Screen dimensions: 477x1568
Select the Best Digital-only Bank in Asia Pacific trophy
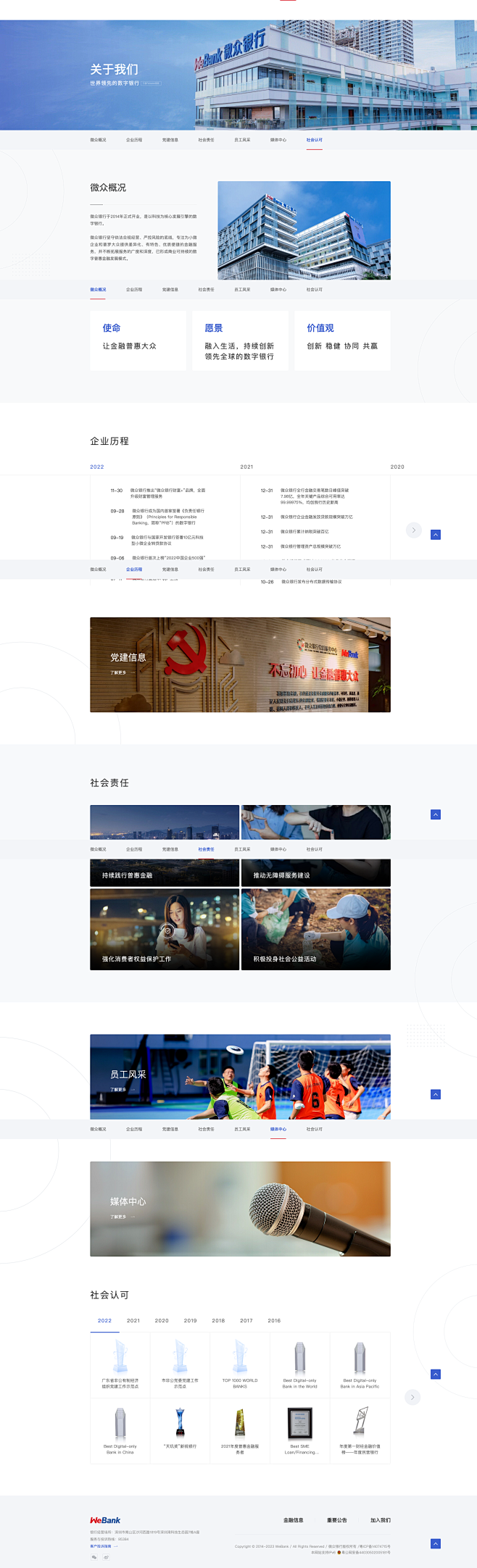360,1364
